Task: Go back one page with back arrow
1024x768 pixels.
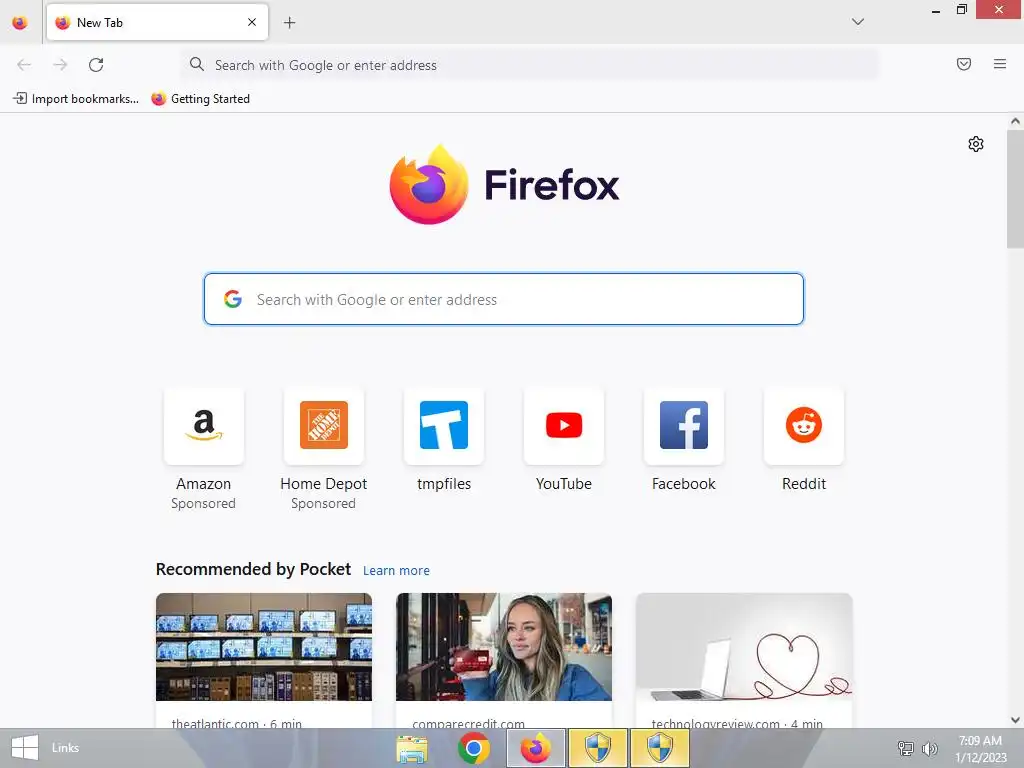Action: tap(24, 65)
